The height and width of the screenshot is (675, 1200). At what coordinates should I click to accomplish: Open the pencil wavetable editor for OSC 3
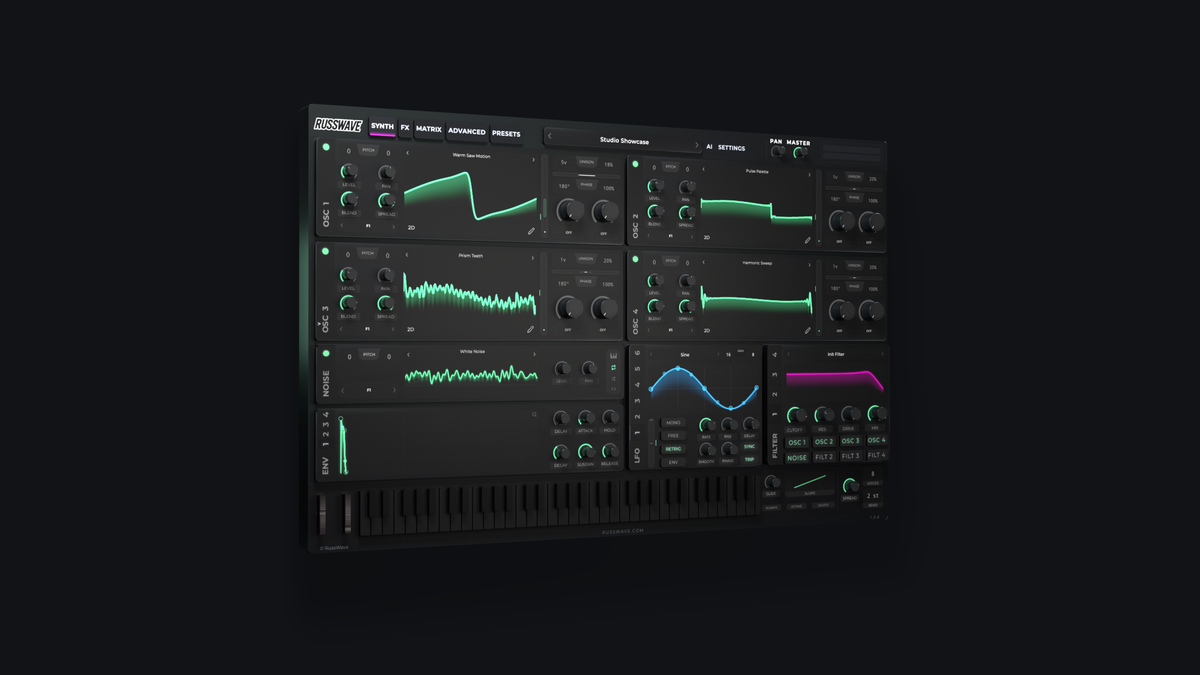click(x=531, y=329)
